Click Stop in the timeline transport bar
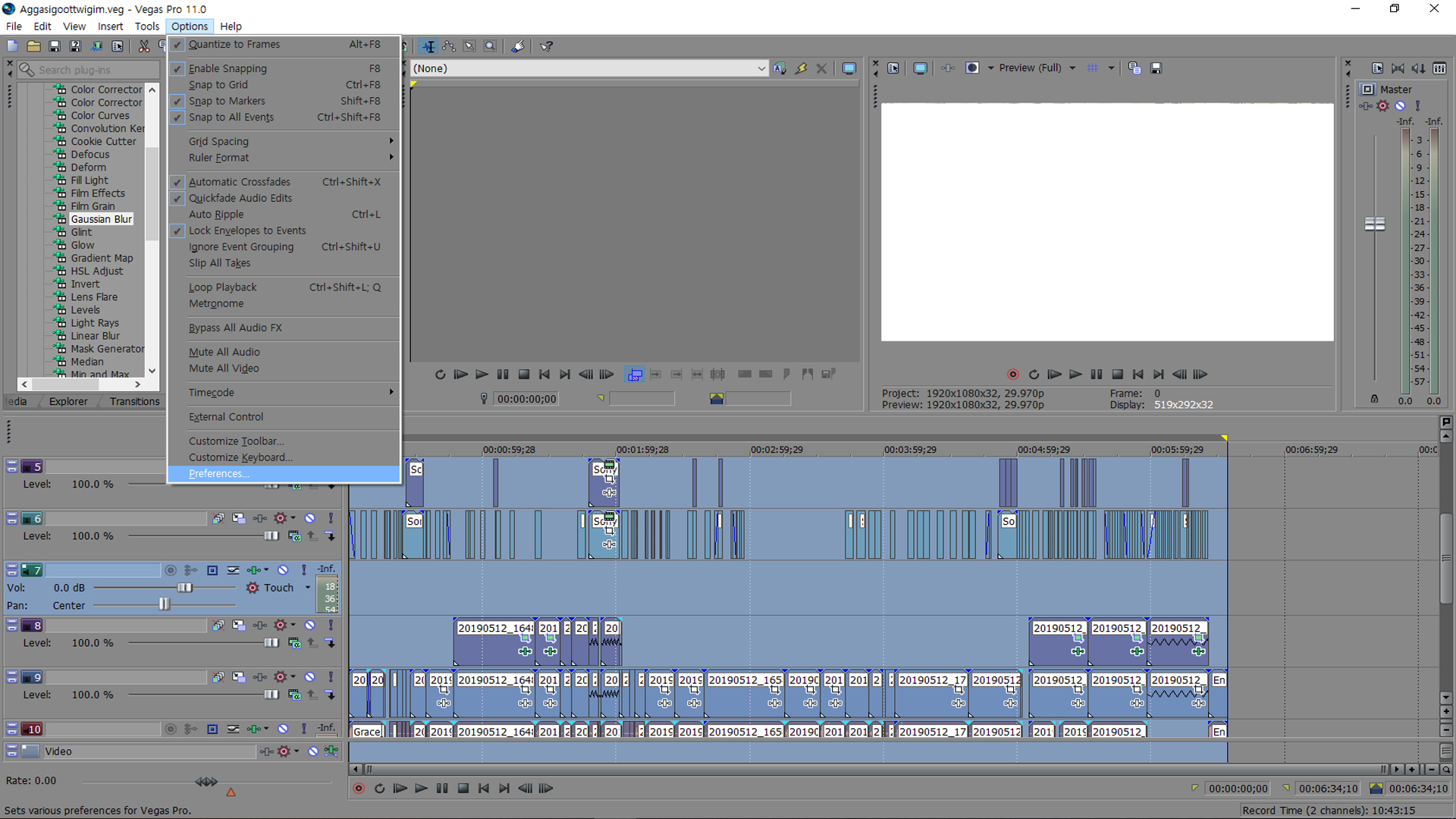1456x819 pixels. [463, 789]
